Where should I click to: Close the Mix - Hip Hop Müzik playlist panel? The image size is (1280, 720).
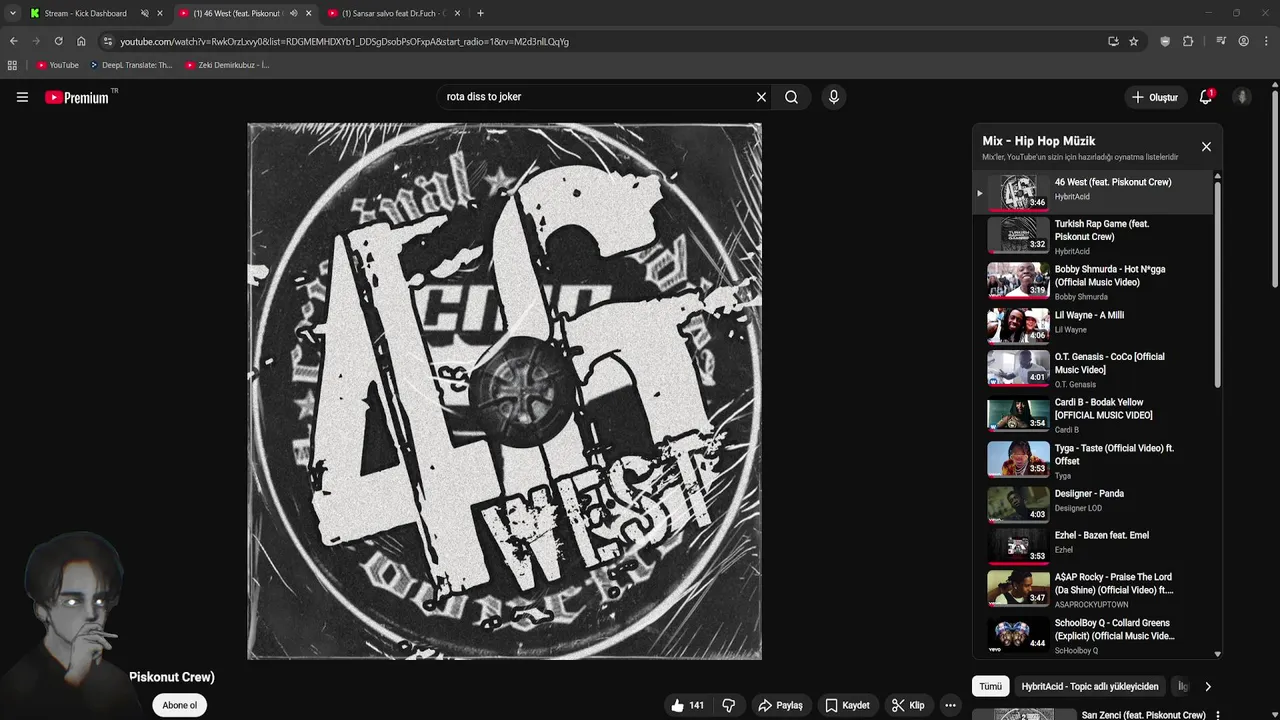tap(1206, 147)
